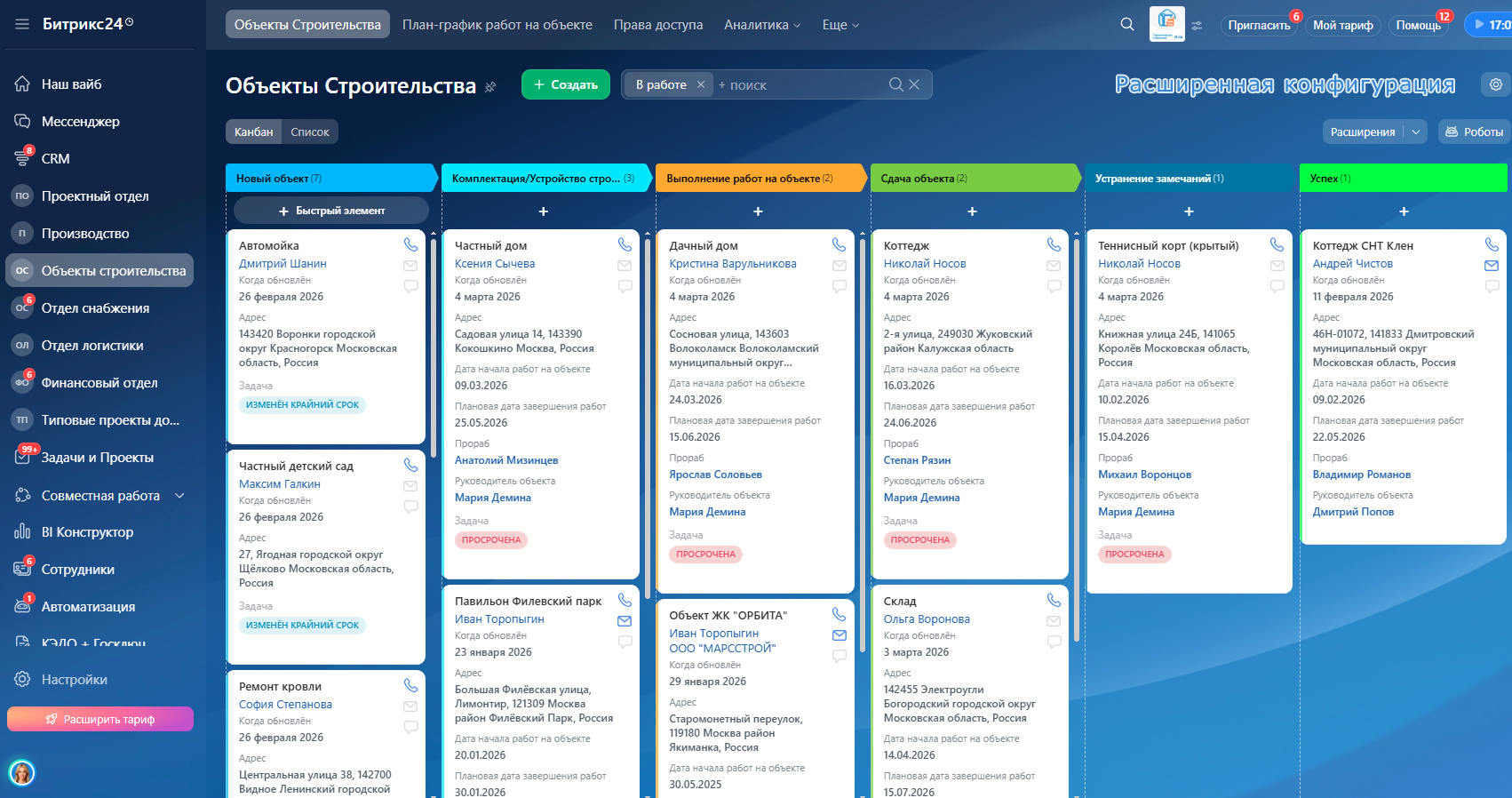Switch to Канбан view
Image resolution: width=1512 pixels, height=798 pixels.
[x=253, y=132]
